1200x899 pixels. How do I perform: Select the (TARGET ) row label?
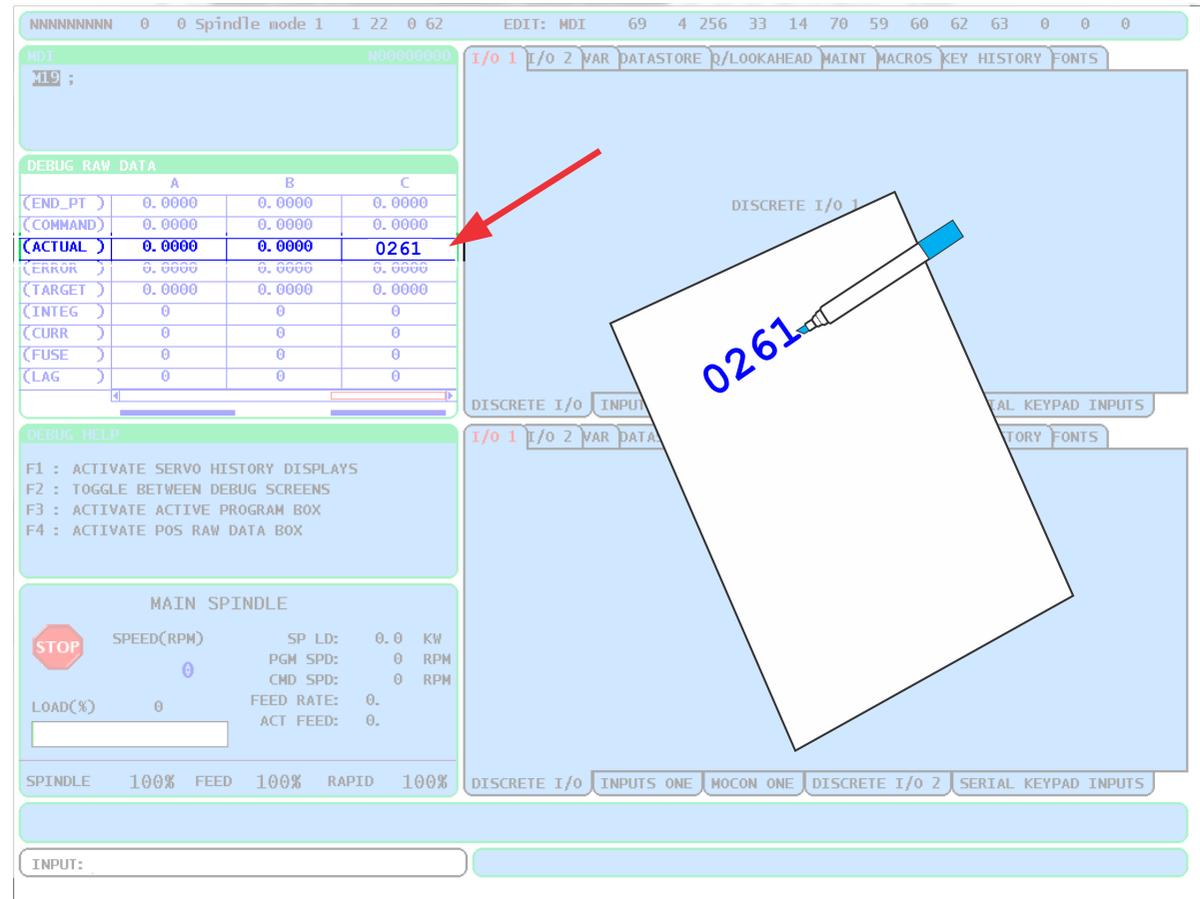(65, 290)
